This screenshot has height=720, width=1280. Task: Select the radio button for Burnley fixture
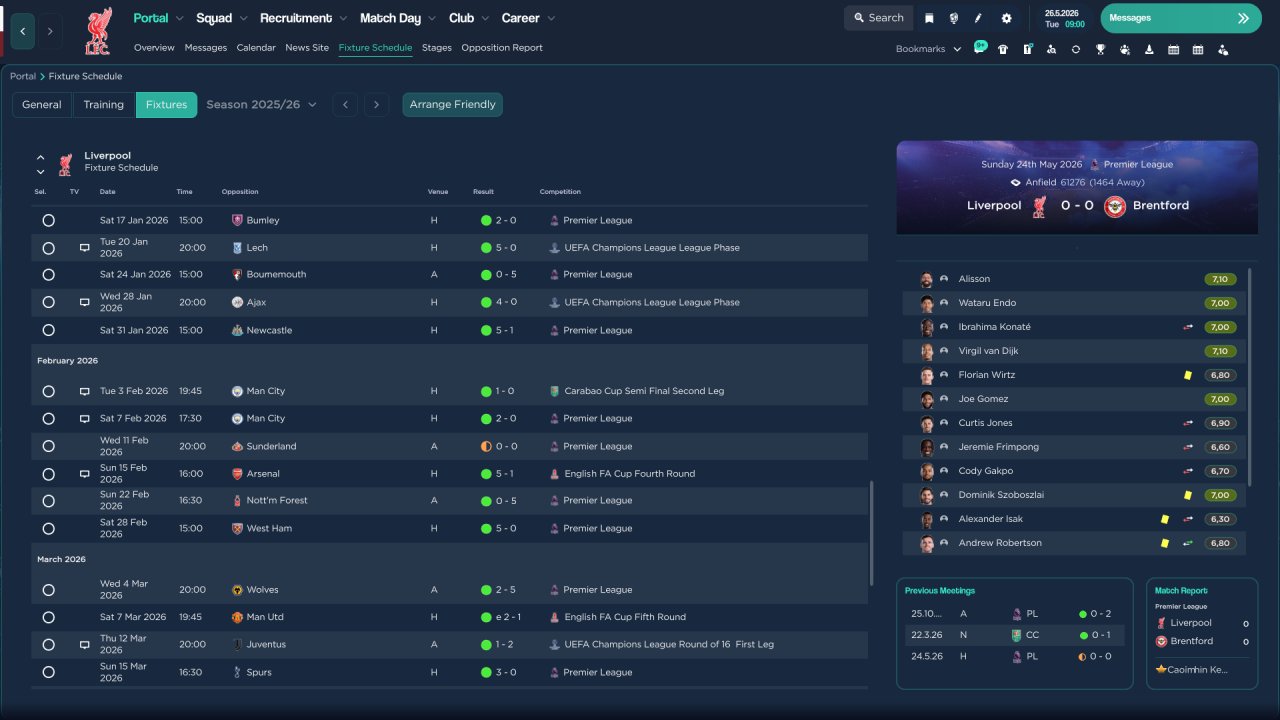(48, 220)
